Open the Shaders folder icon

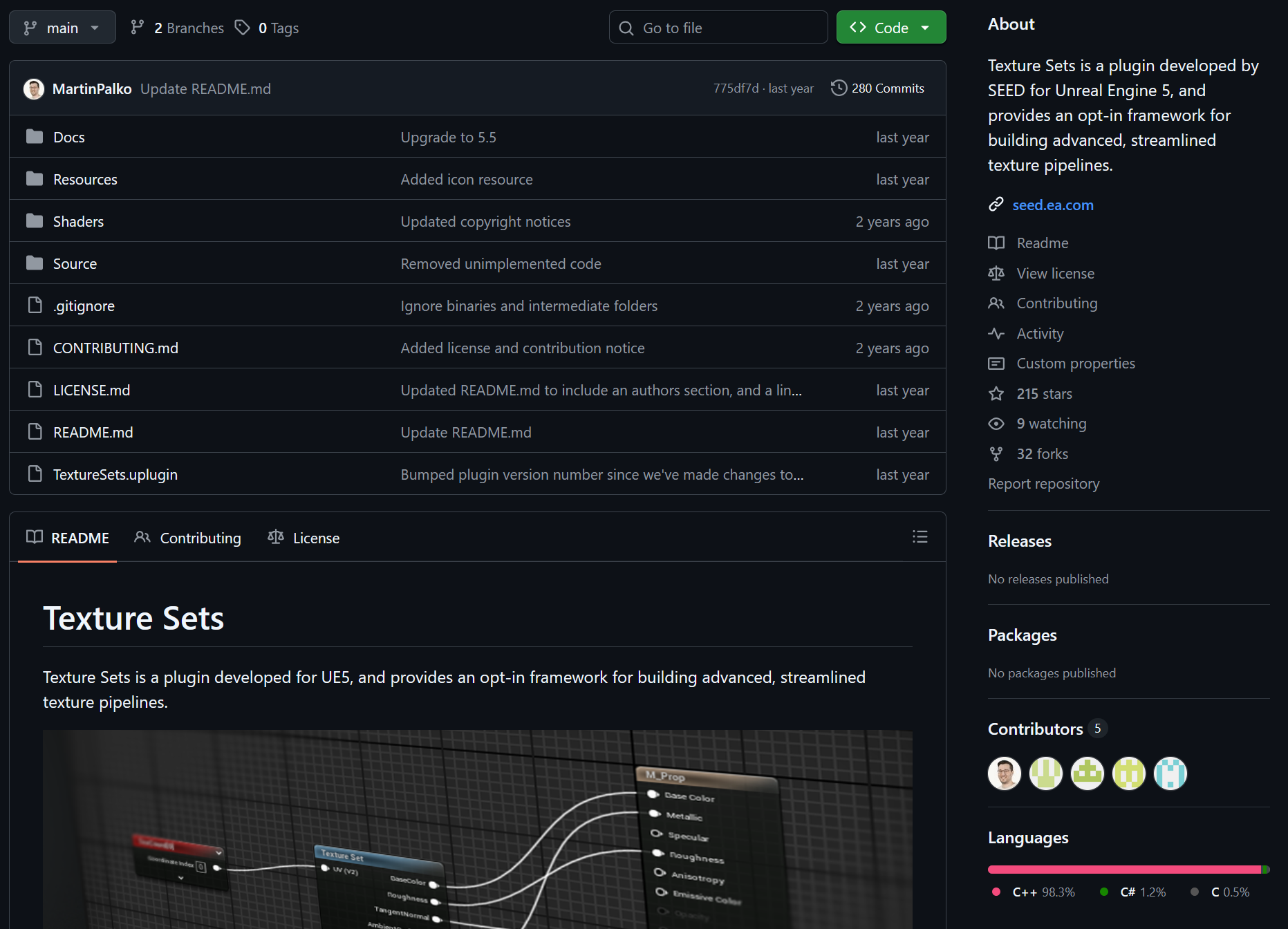click(x=35, y=221)
